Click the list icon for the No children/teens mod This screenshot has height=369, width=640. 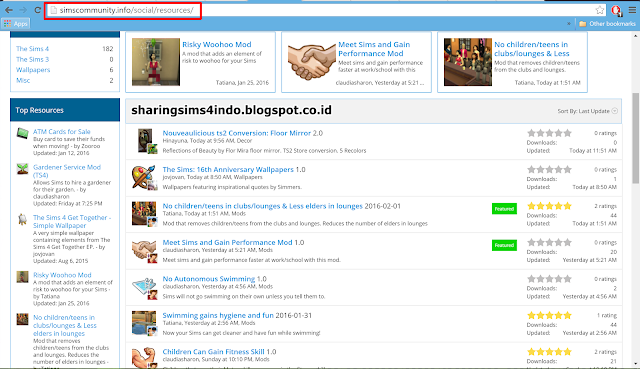tap(144, 214)
